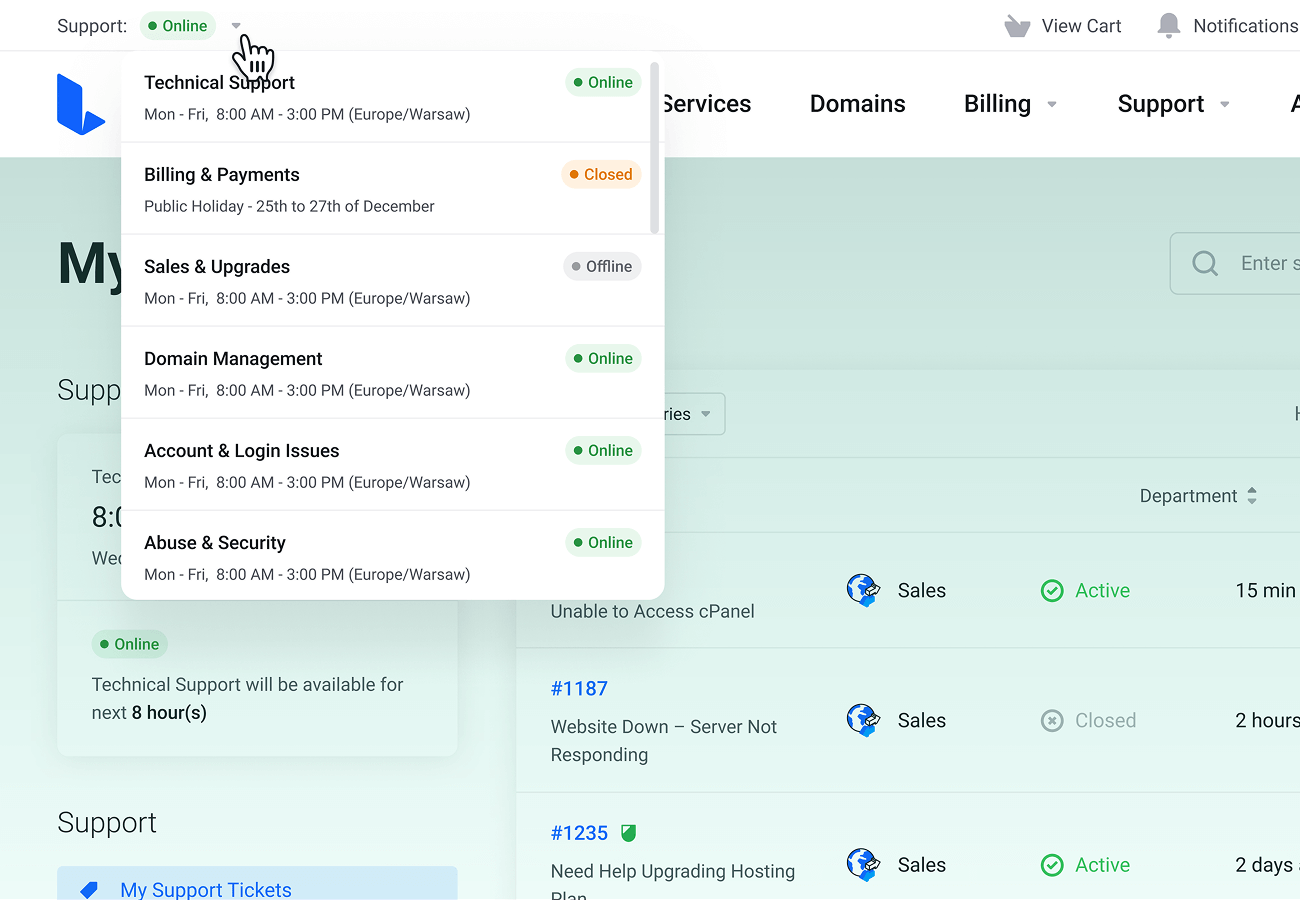
Task: Click the green shield icon beside #1235
Action: point(628,832)
